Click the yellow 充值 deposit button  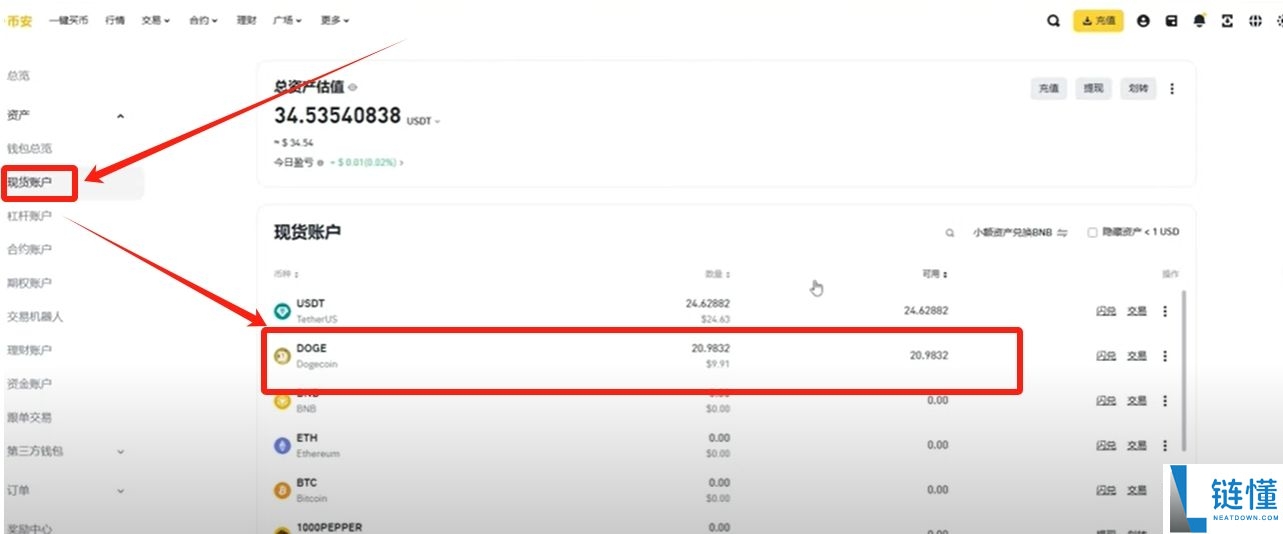tap(1098, 20)
